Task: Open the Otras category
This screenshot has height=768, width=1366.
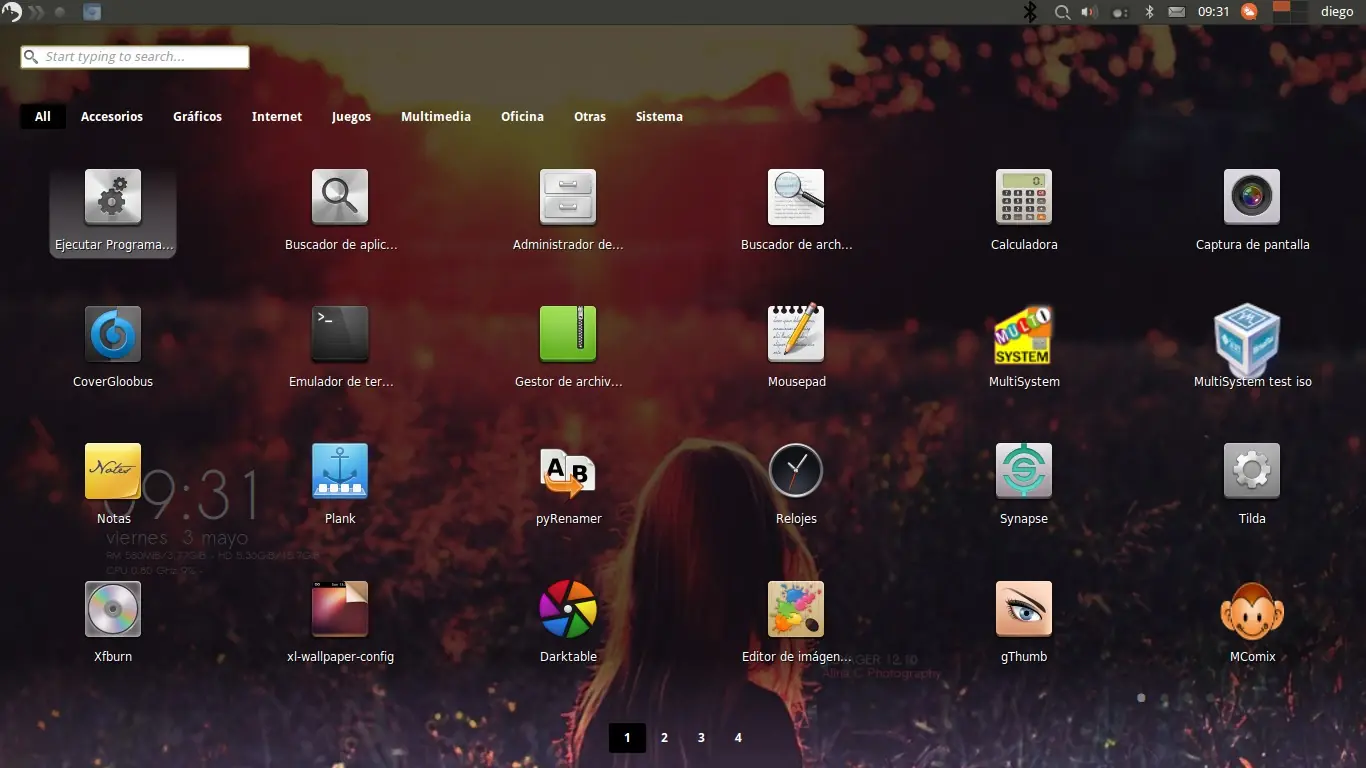Action: point(590,117)
